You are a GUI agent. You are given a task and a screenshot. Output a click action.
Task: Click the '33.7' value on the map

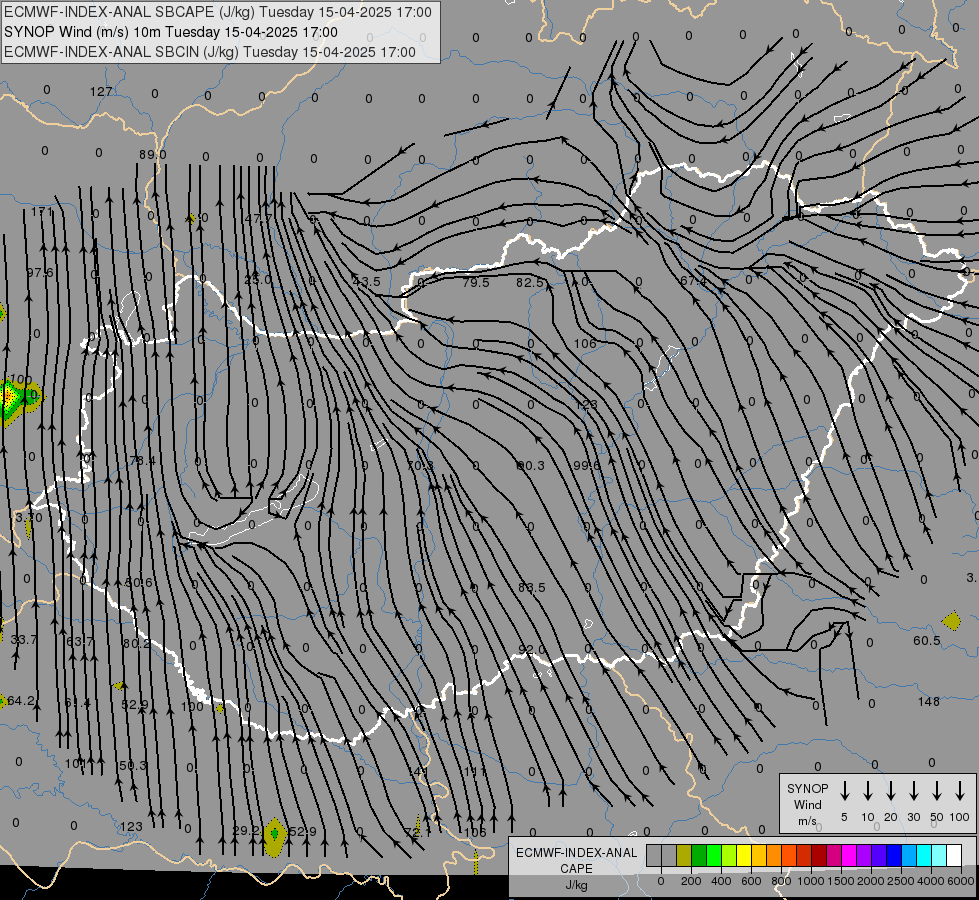click(x=24, y=640)
